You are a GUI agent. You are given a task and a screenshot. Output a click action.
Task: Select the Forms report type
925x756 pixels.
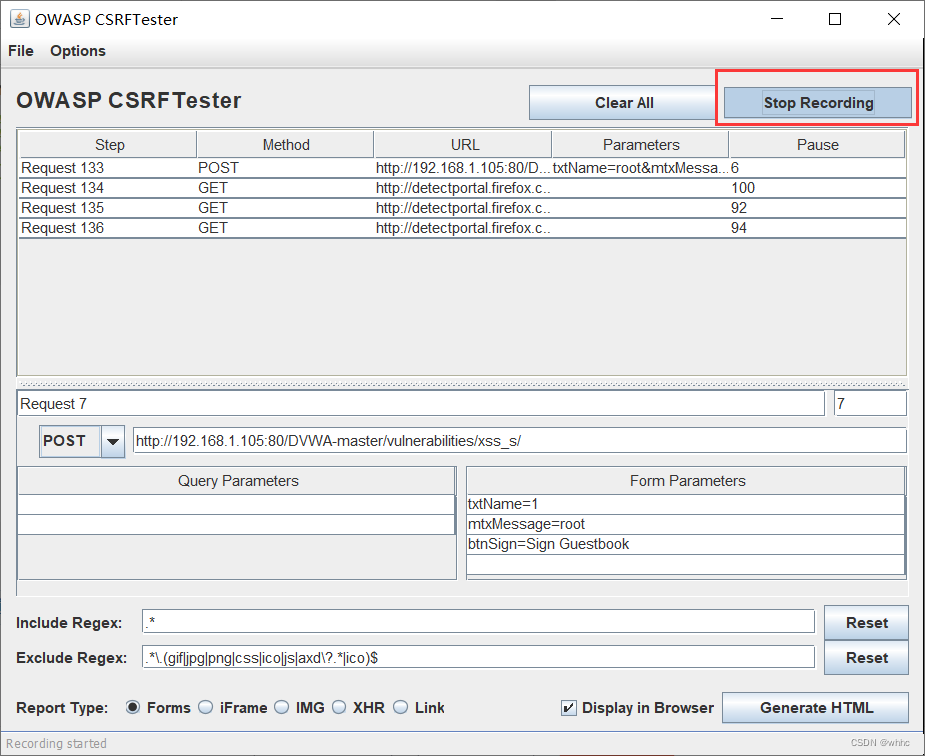(x=133, y=707)
